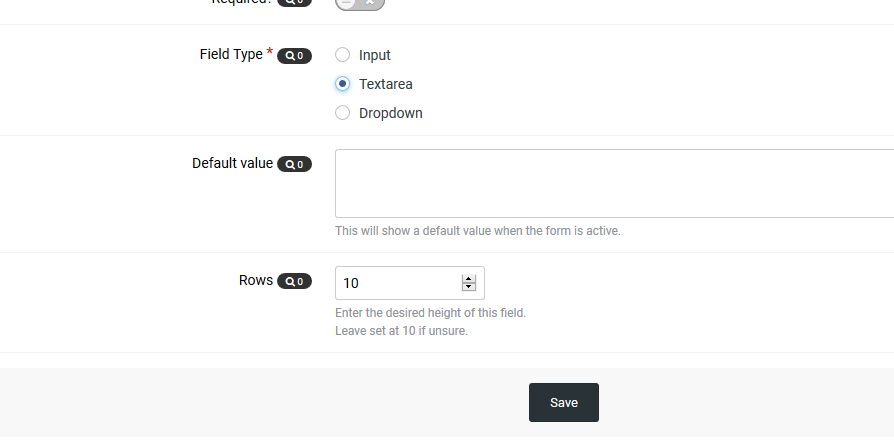Click the search badge beside Field Type

pyautogui.click(x=294, y=56)
